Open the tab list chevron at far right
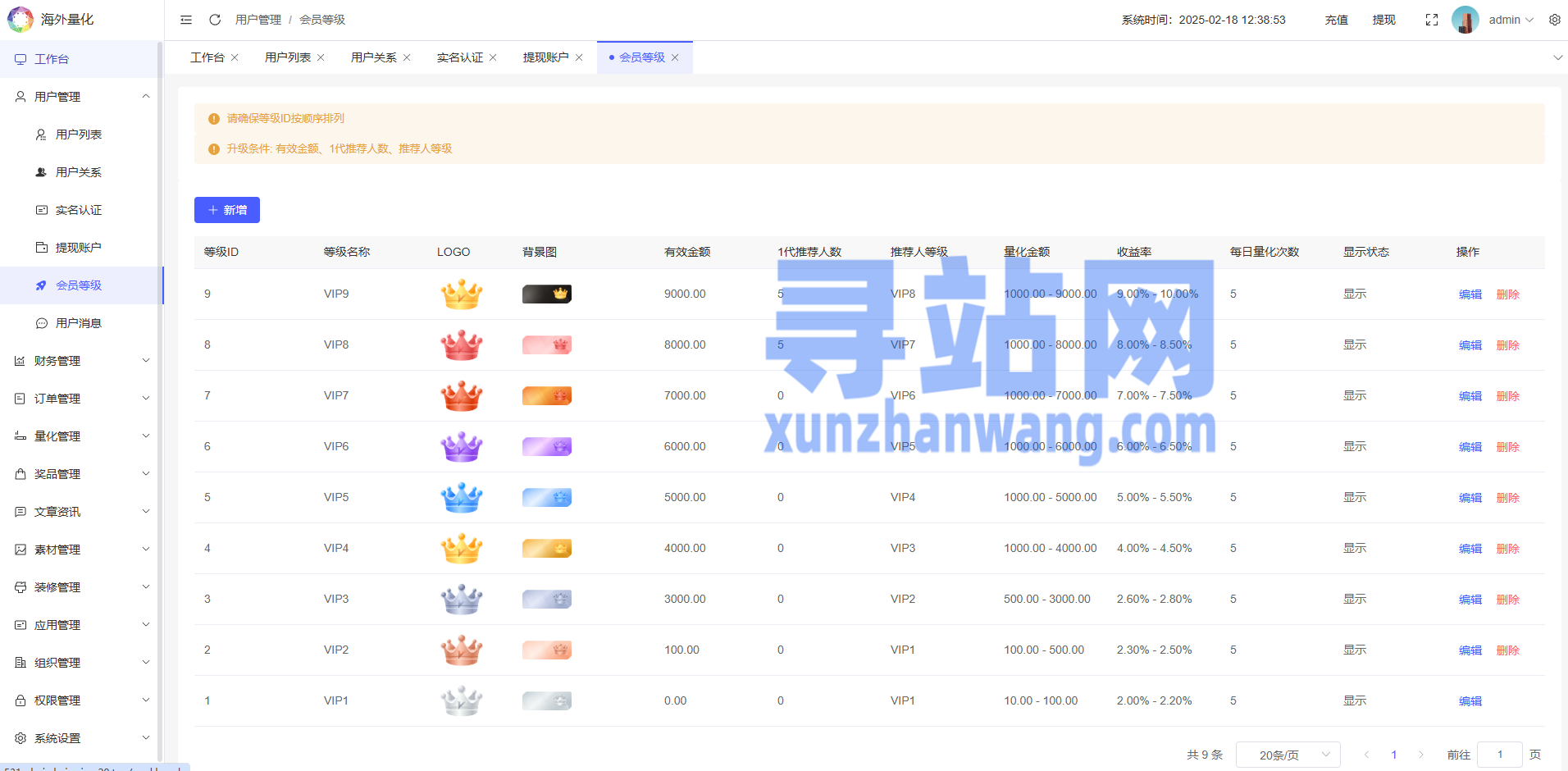 pos(1557,57)
